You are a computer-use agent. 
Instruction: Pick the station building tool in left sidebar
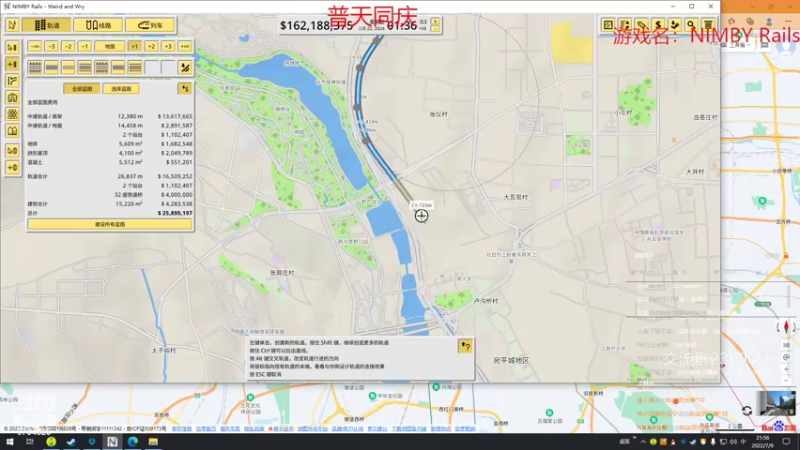pos(12,97)
